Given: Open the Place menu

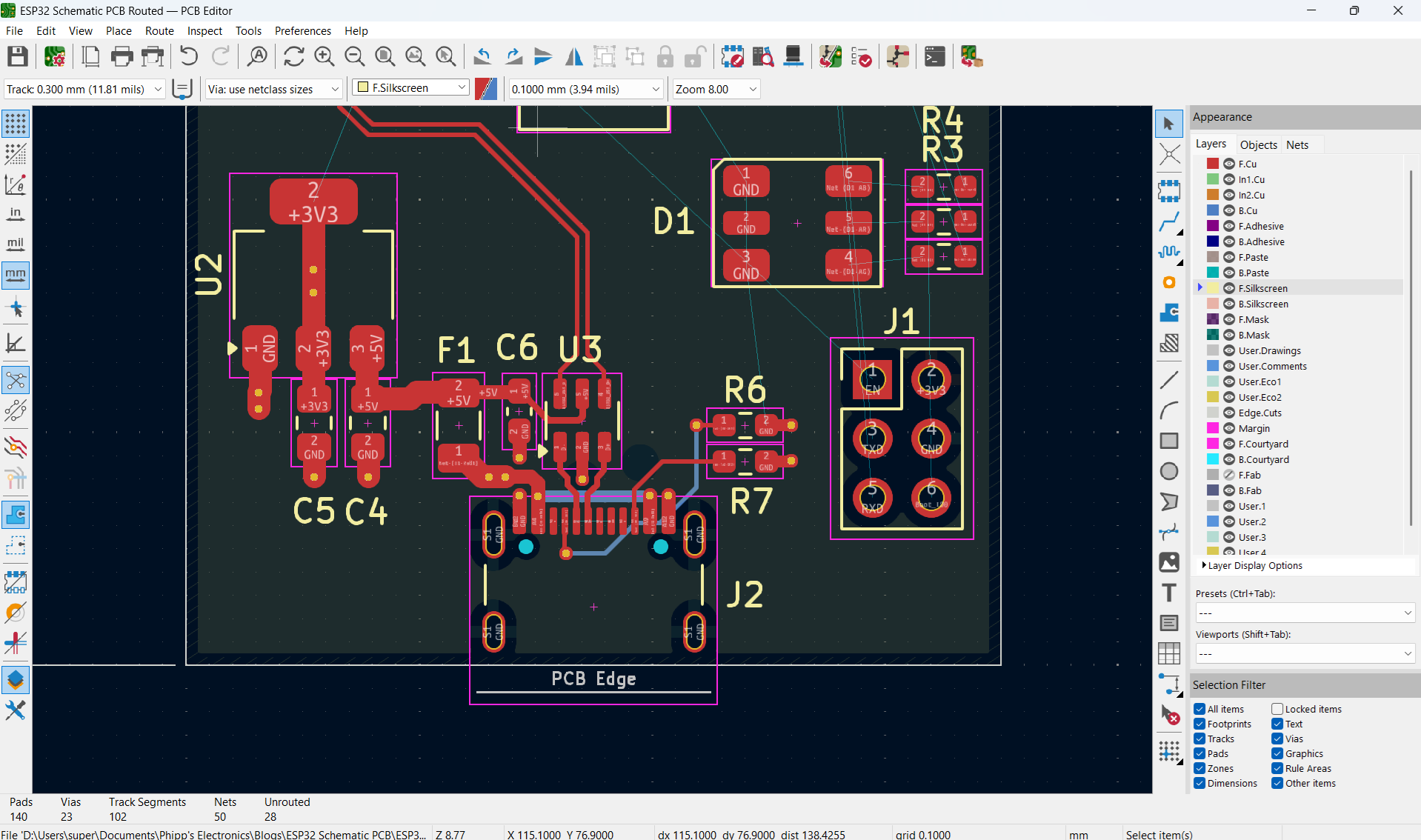Looking at the screenshot, I should [119, 30].
